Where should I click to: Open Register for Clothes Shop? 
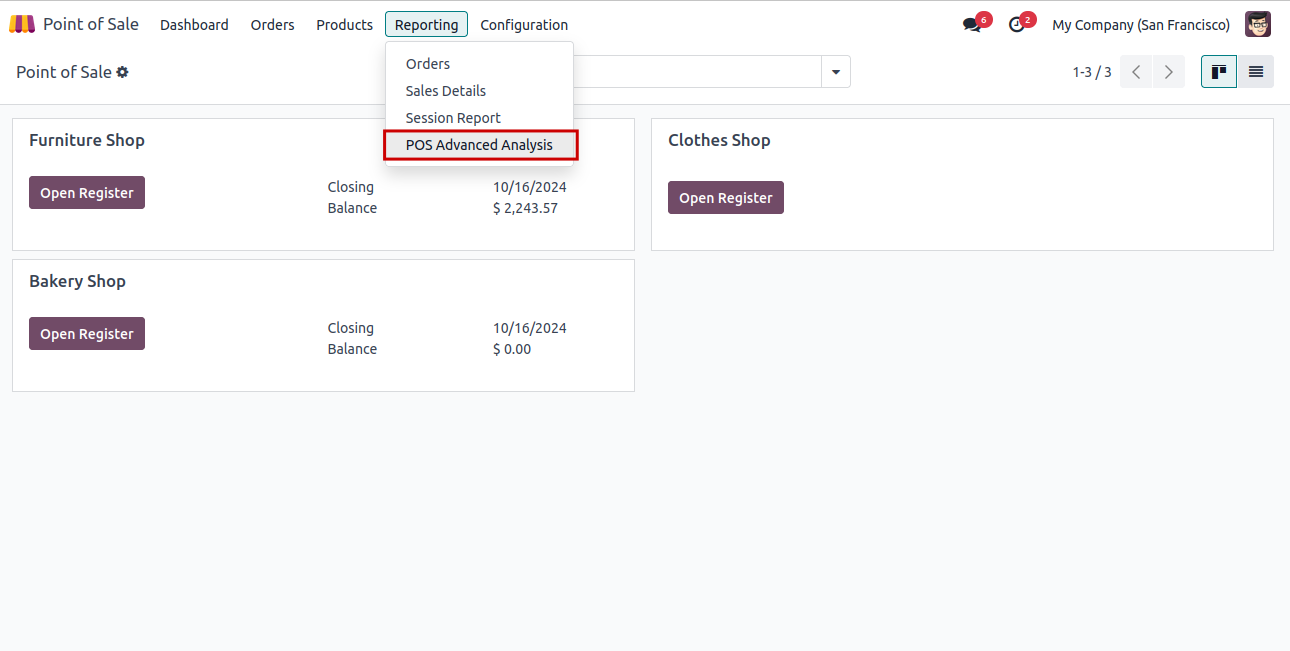726,198
